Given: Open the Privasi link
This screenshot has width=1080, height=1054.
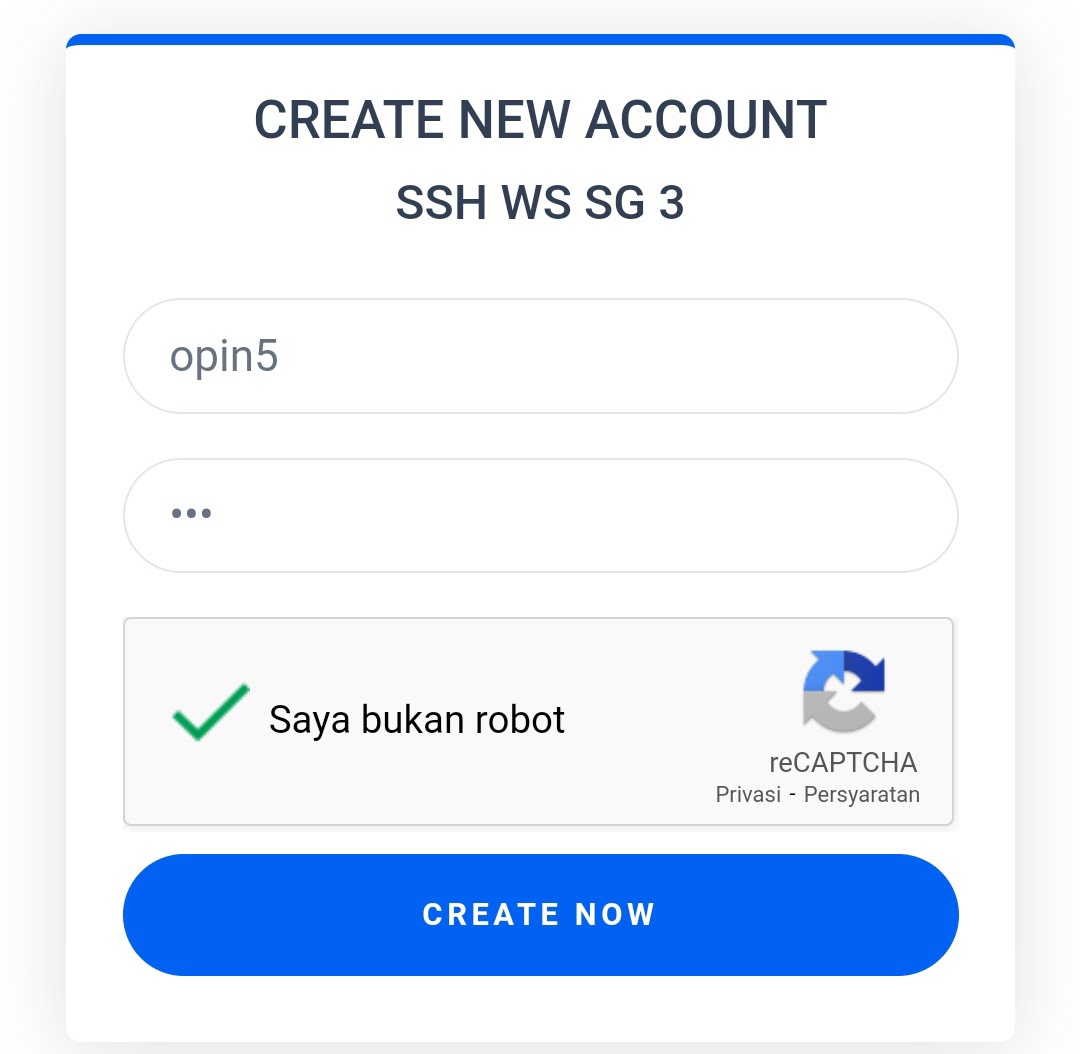Looking at the screenshot, I should (748, 794).
